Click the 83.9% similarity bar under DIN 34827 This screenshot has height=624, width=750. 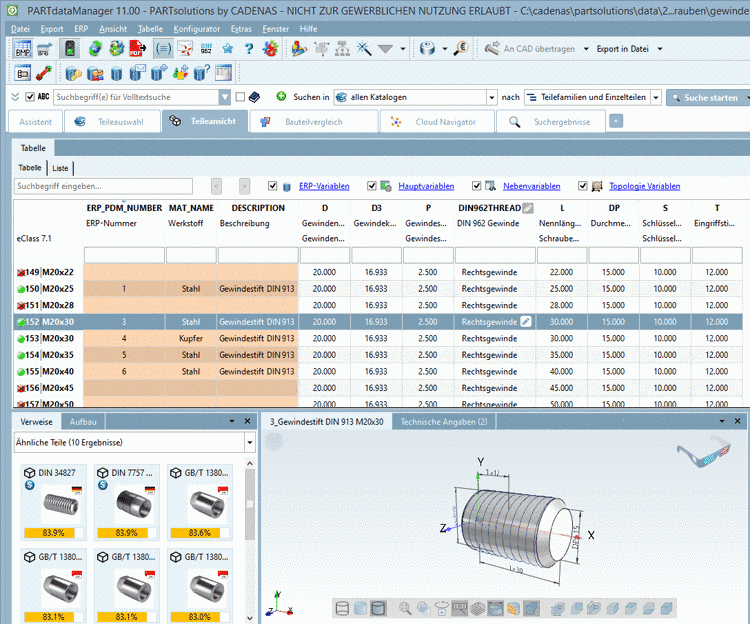(53, 533)
